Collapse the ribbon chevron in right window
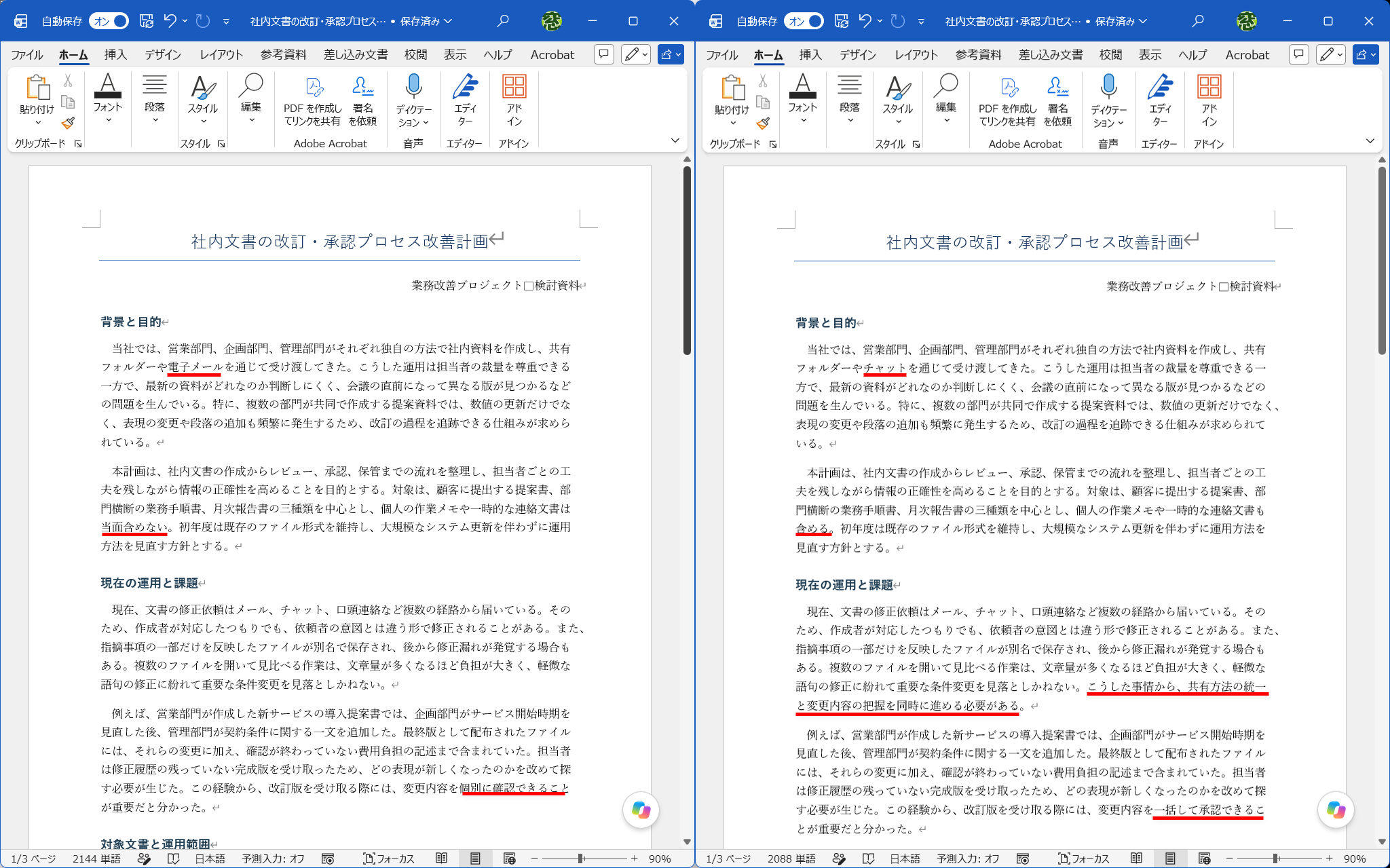This screenshot has height=868, width=1390. tap(1370, 141)
